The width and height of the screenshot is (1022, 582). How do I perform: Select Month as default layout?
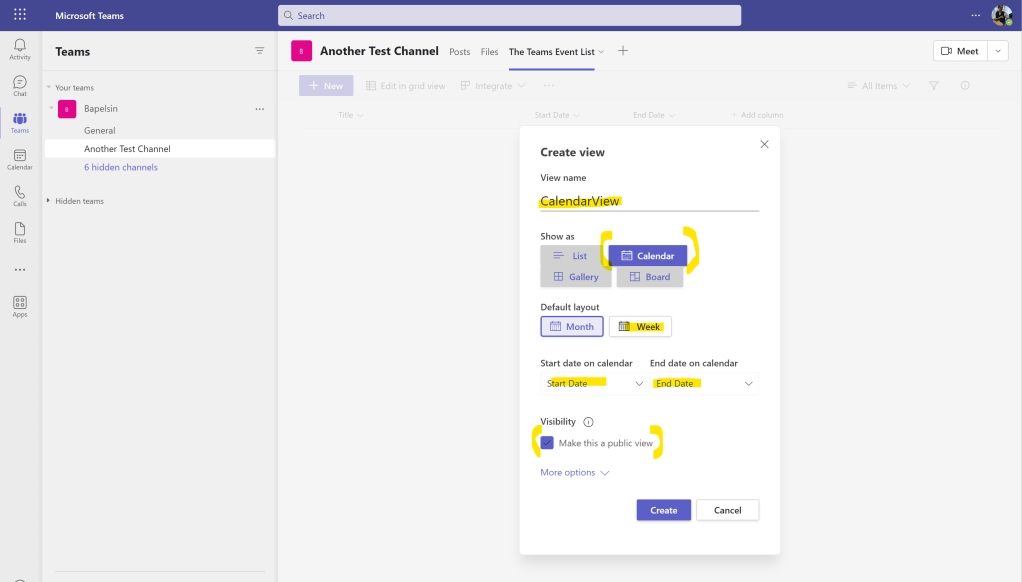point(572,327)
